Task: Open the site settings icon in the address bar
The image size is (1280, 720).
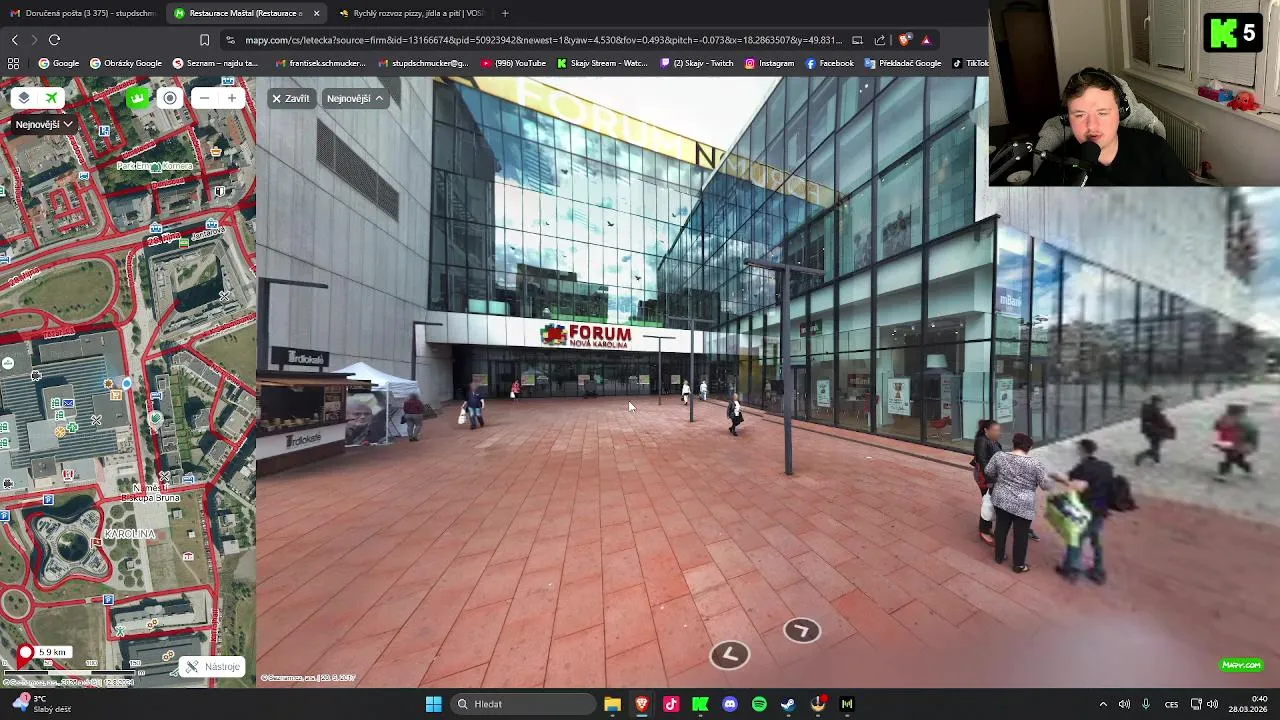Action: [231, 40]
